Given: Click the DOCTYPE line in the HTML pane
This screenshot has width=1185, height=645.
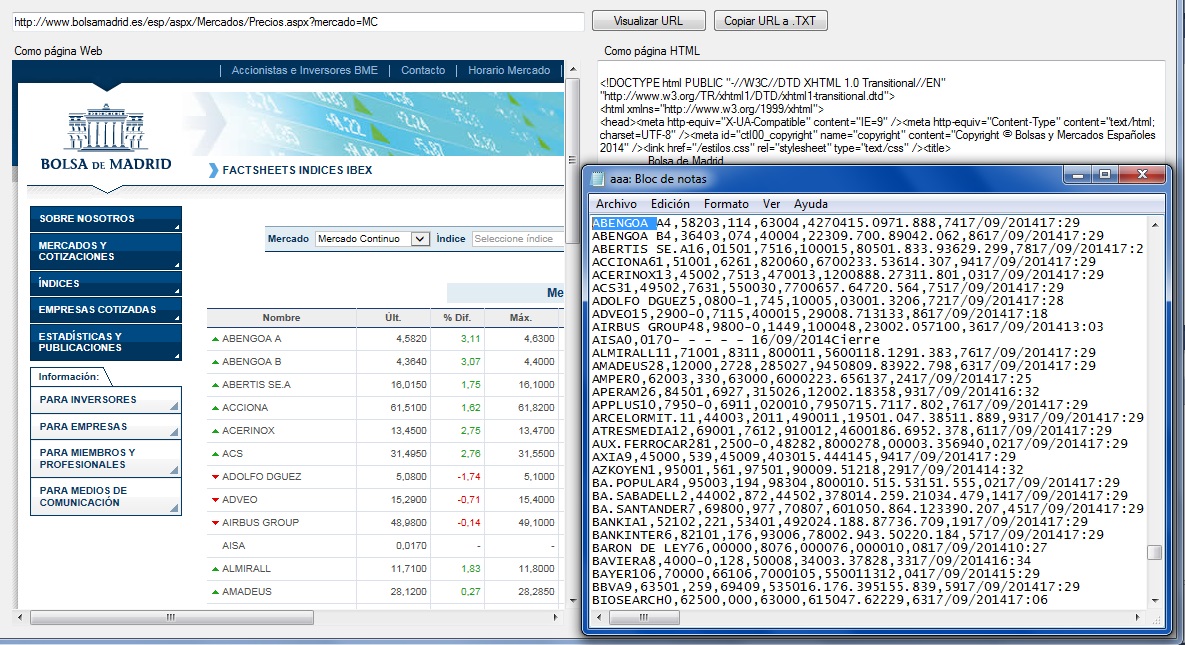Looking at the screenshot, I should click(772, 83).
